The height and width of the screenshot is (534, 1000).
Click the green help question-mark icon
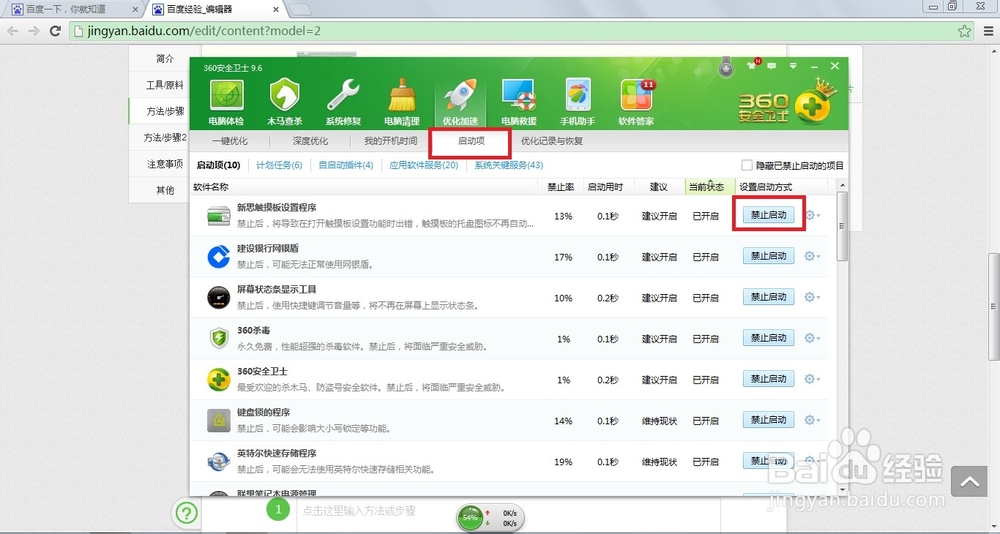tap(186, 513)
